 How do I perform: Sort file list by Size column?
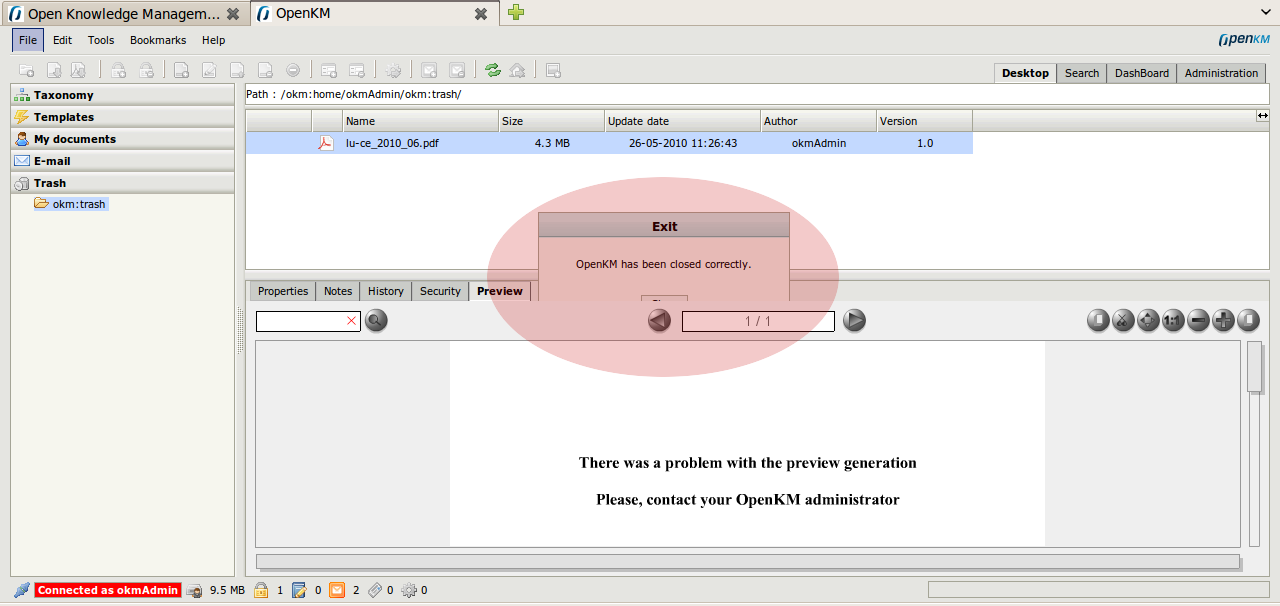(552, 121)
